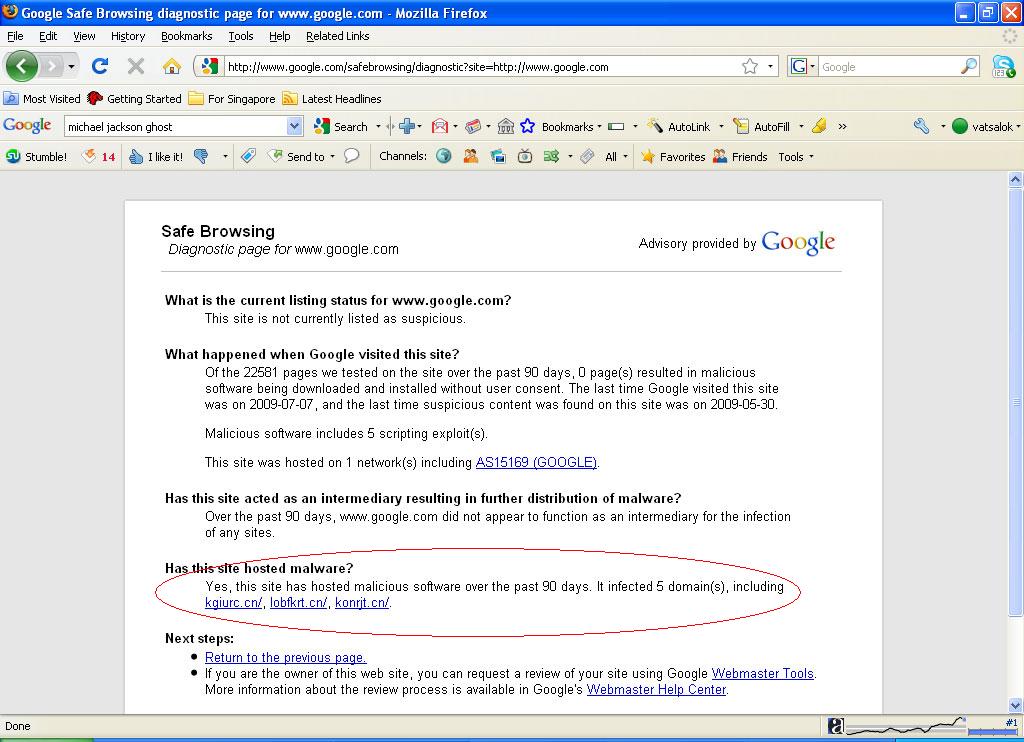1024x742 pixels.
Task: Click the Google Toolbar Search button
Action: click(340, 127)
